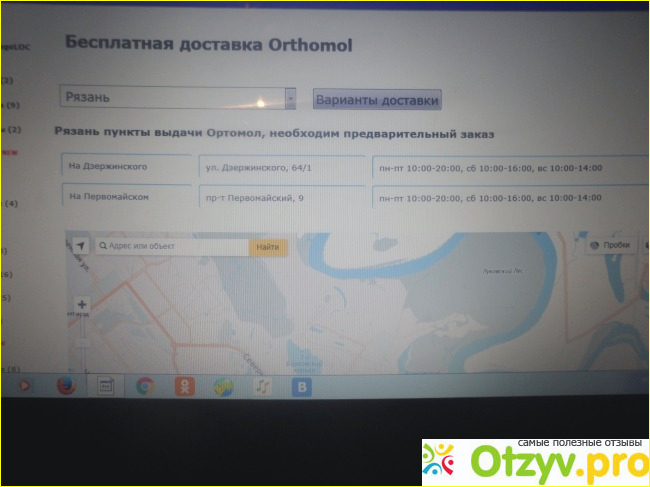The image size is (650, 487).
Task: Open Google Chrome from the taskbar
Action: tap(145, 387)
